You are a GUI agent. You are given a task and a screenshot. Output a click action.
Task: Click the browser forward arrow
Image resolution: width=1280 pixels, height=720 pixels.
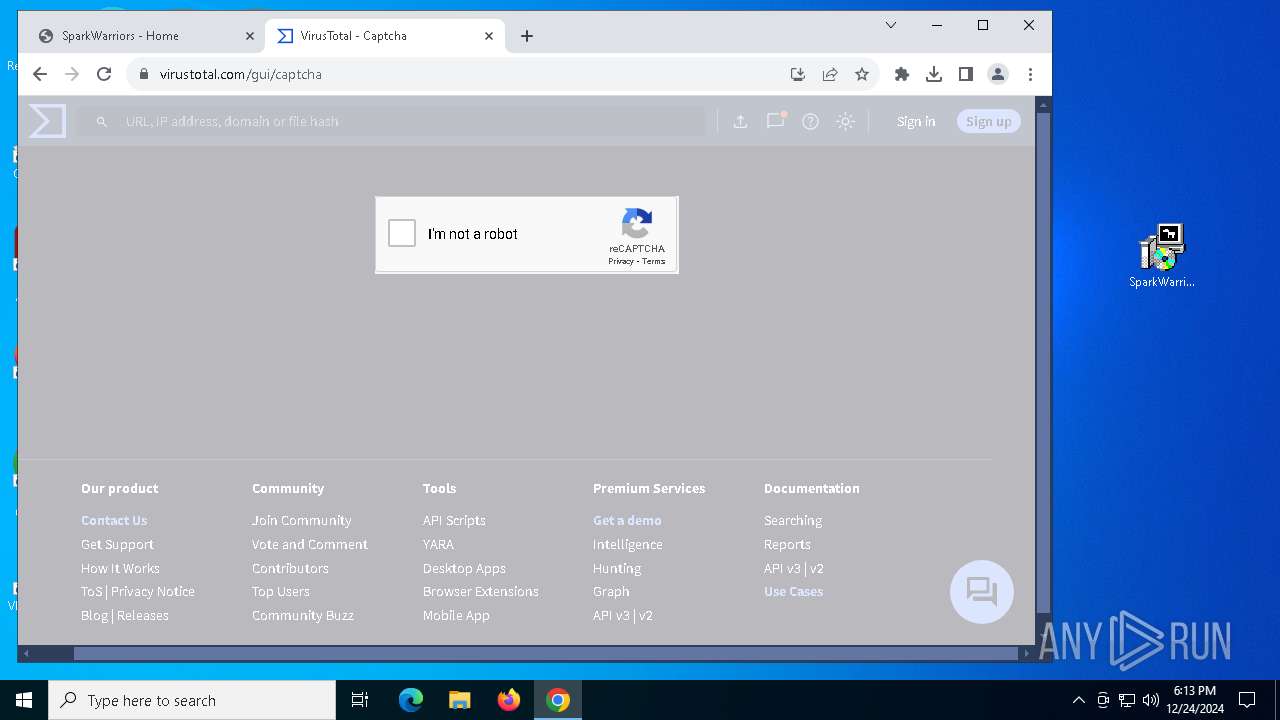point(72,74)
